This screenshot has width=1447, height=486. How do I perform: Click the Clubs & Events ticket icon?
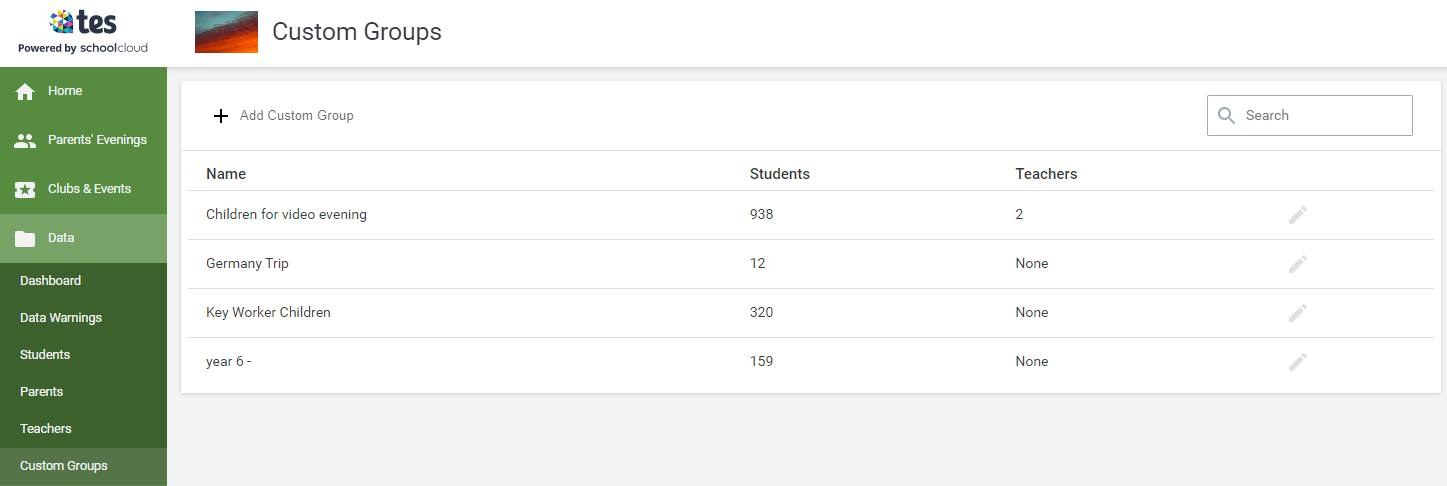pyautogui.click(x=25, y=190)
